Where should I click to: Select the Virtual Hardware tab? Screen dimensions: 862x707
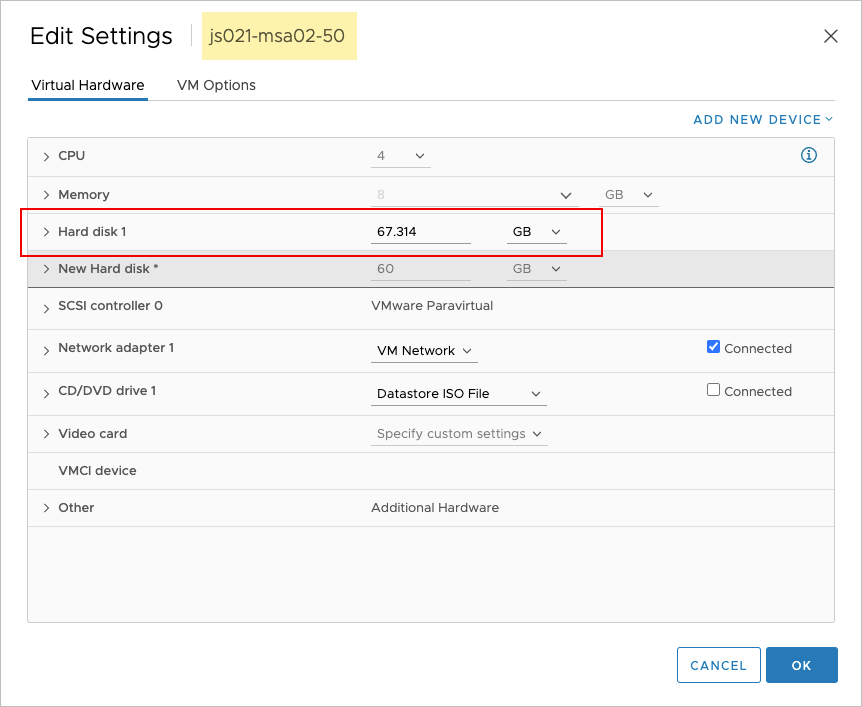coord(88,85)
